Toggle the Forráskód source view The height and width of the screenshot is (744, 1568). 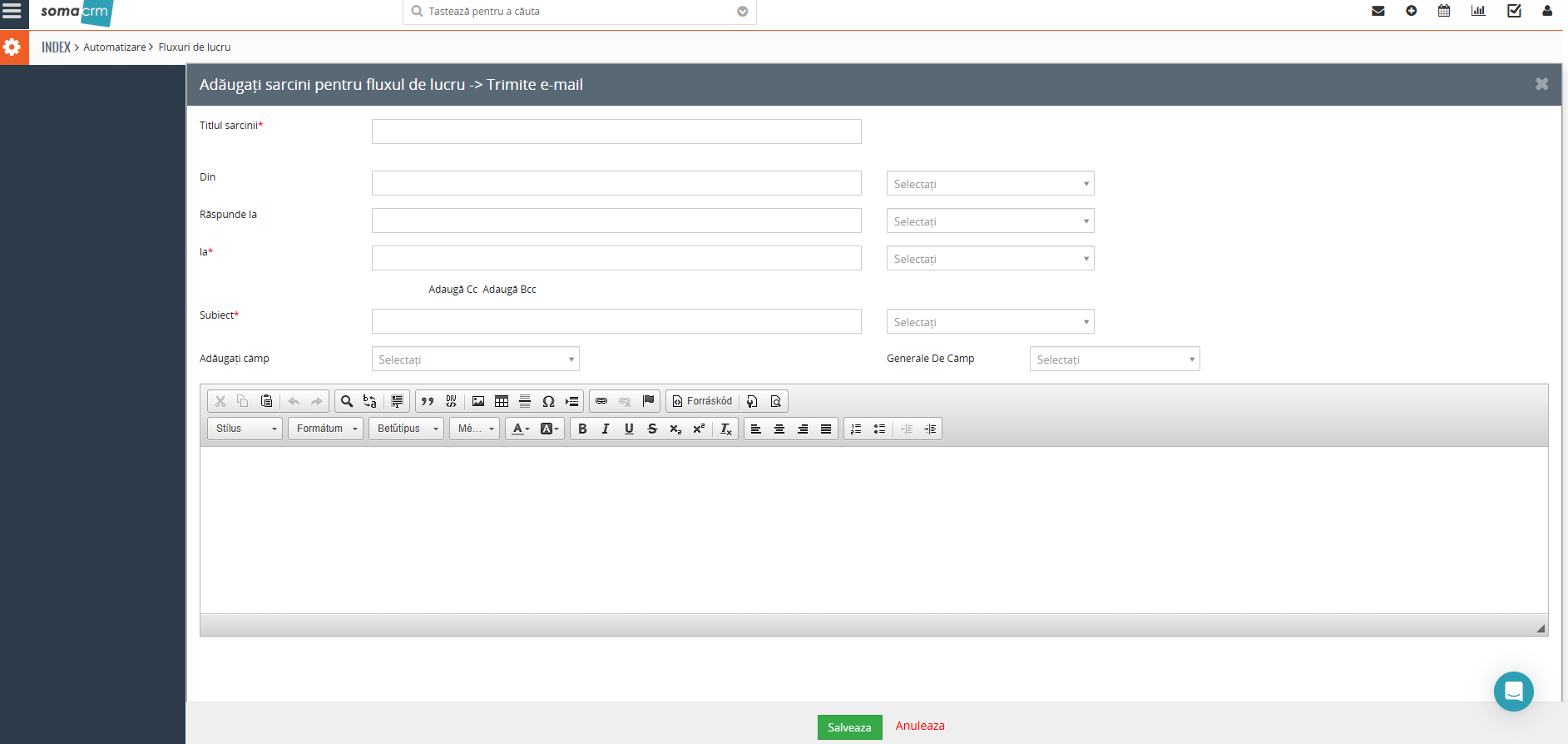coord(702,401)
